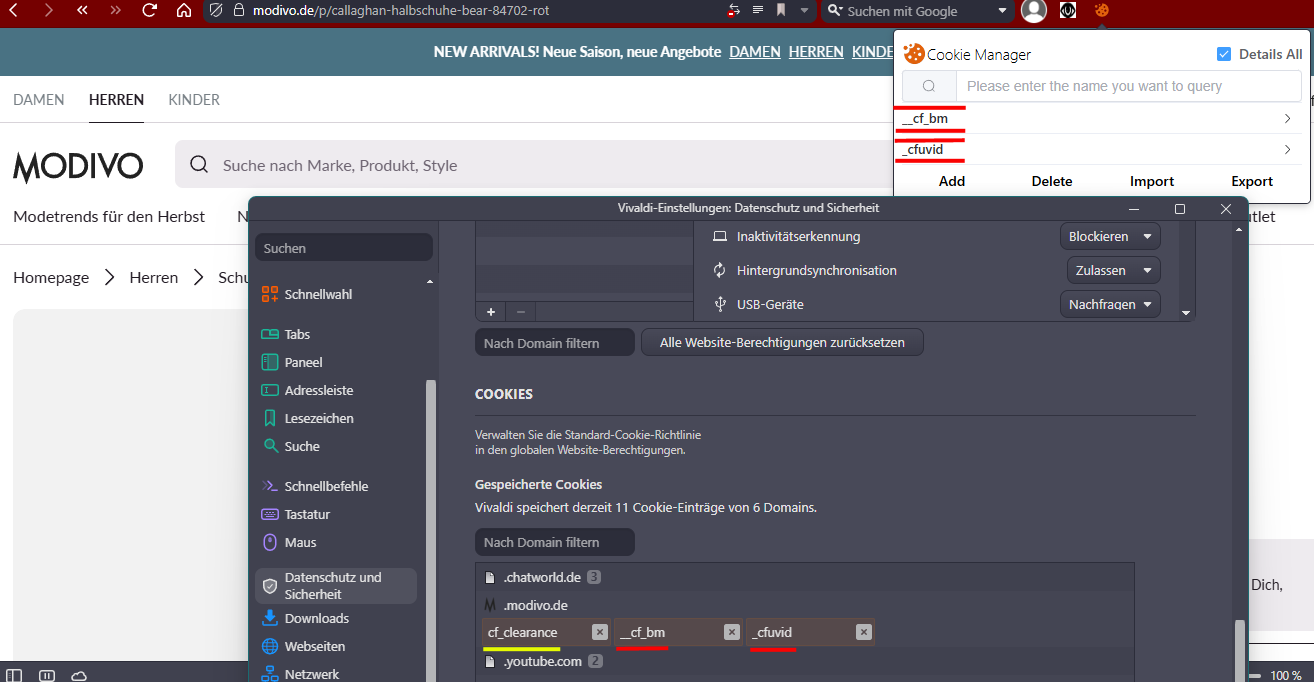The height and width of the screenshot is (682, 1314).
Task: Remove the __cf_bm cookie chip in settings
Action: 731,632
